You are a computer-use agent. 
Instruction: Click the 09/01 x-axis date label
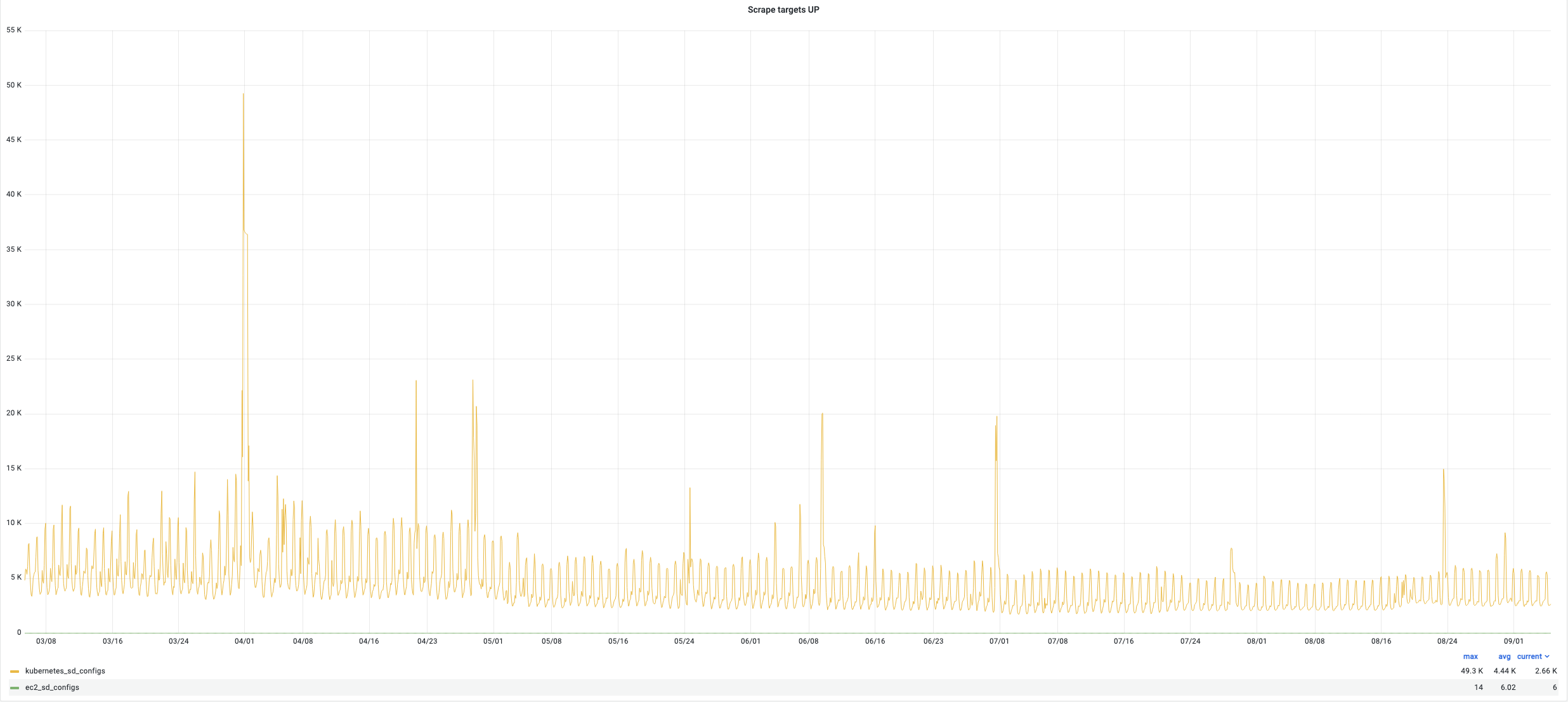(x=1513, y=641)
